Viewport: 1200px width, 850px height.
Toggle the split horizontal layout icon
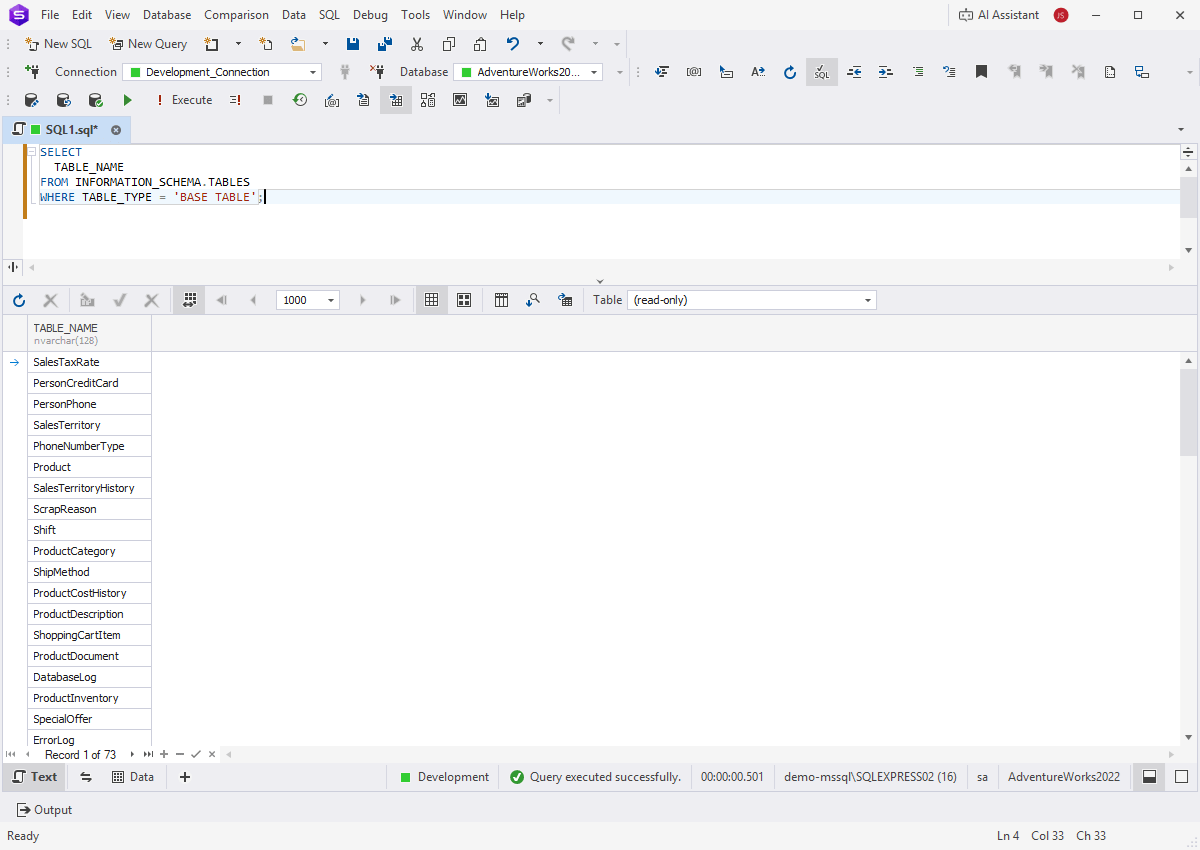coord(1150,777)
